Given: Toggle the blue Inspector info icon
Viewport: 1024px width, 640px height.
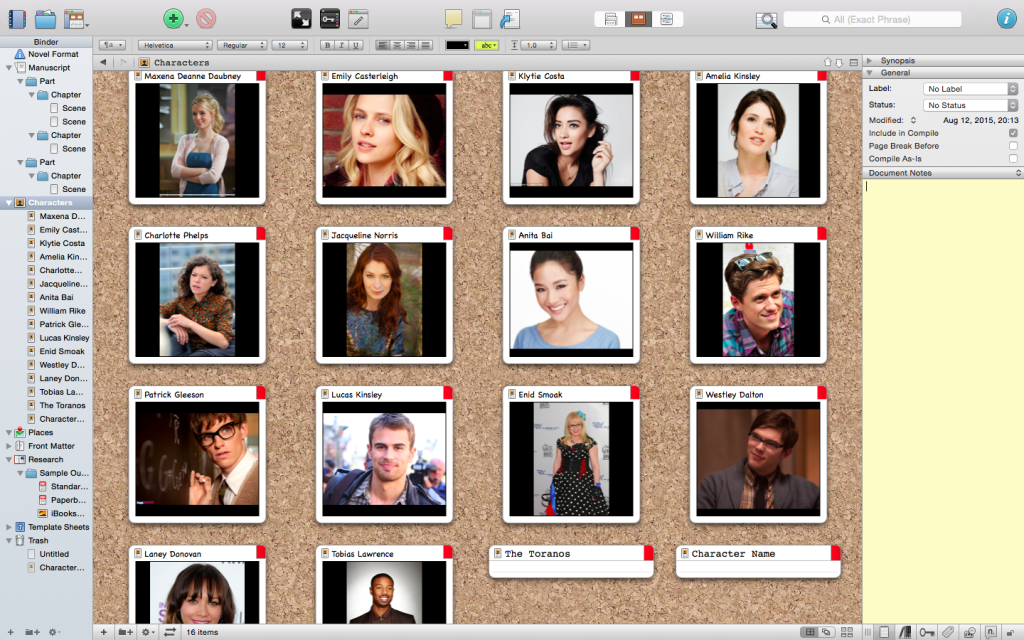Looking at the screenshot, I should (1006, 19).
